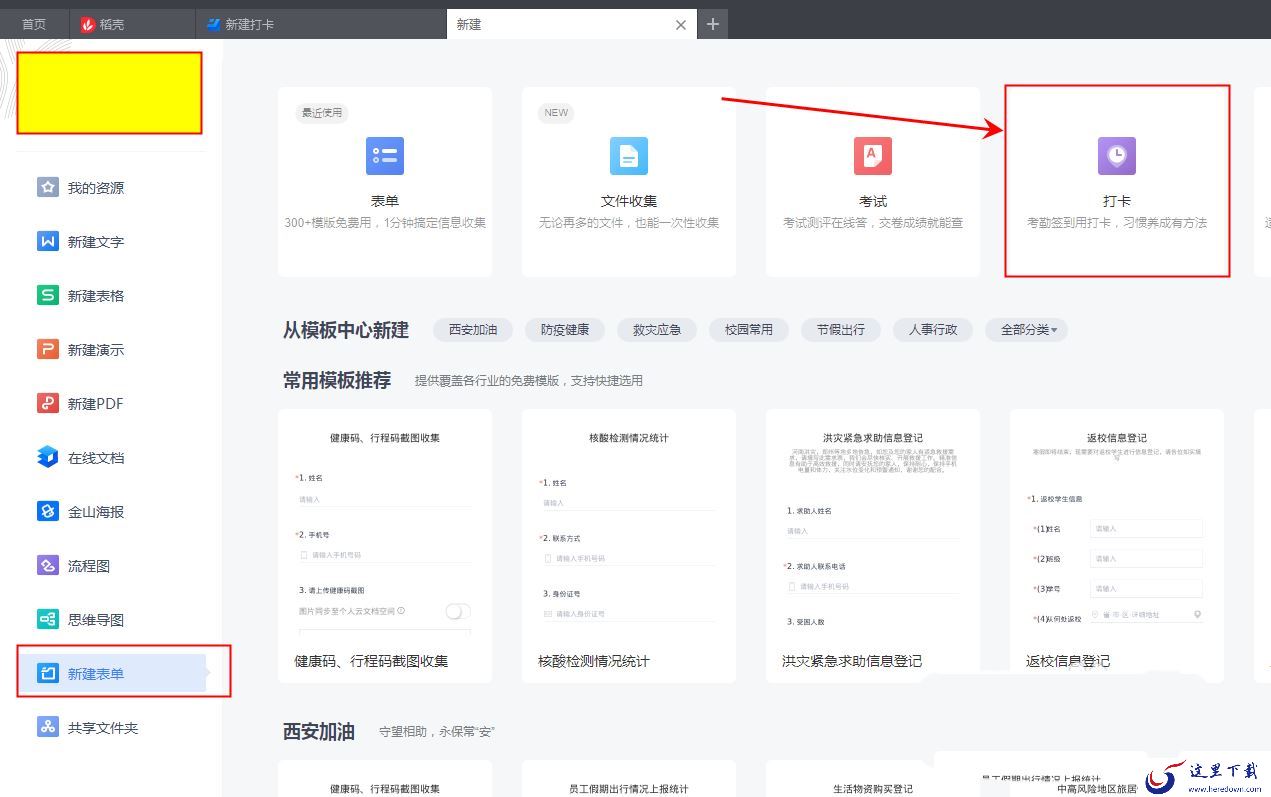Image resolution: width=1271 pixels, height=797 pixels.
Task: Click the 共享文件夹 shared folder icon
Action: click(48, 727)
